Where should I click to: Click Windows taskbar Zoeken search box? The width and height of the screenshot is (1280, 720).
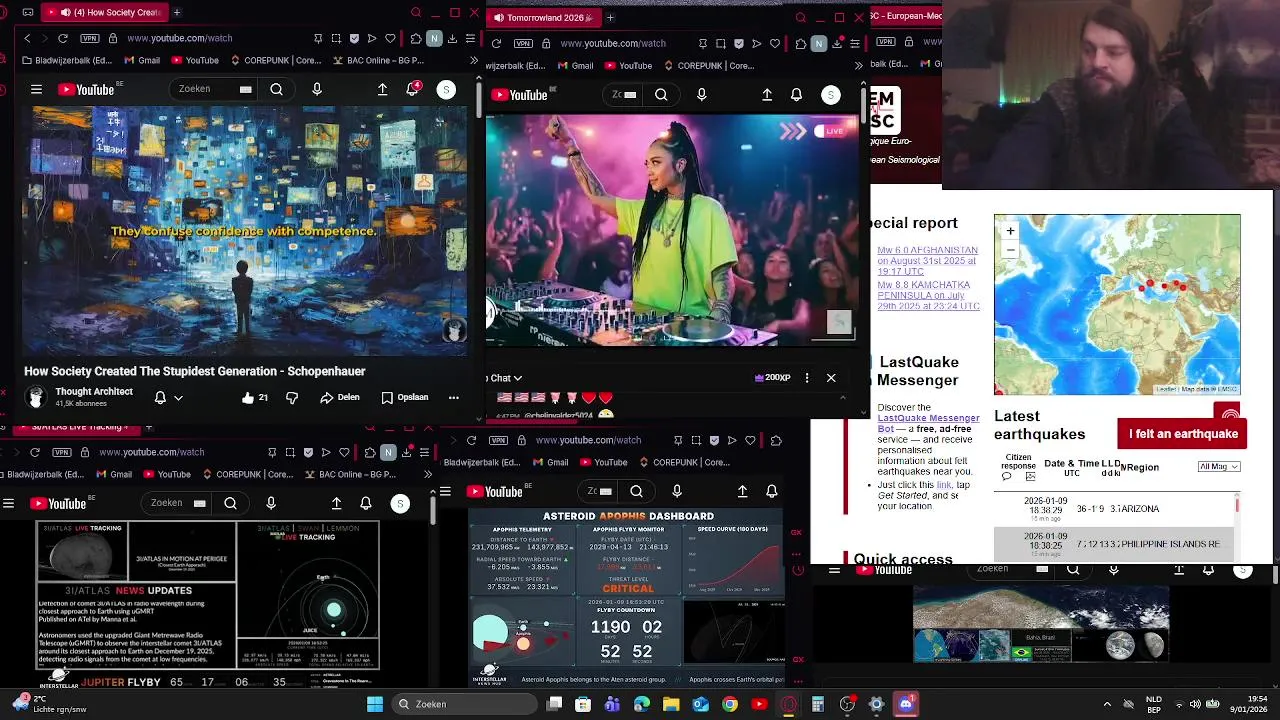click(463, 704)
